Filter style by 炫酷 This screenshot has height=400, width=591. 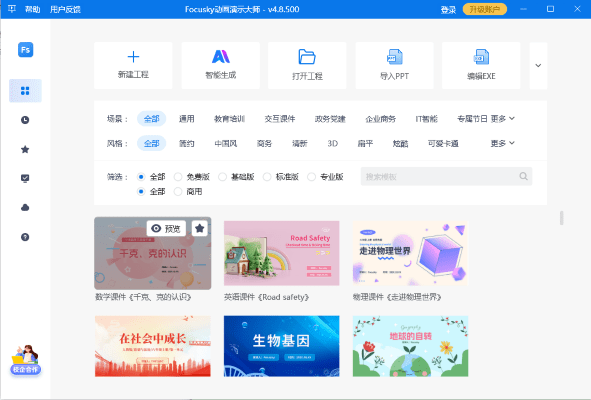tap(400, 143)
